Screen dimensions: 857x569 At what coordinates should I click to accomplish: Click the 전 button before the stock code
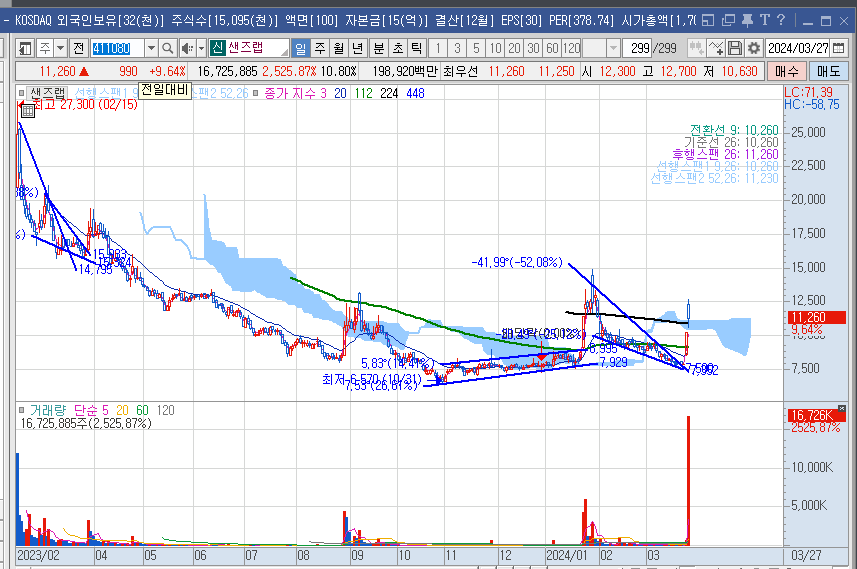click(79, 49)
